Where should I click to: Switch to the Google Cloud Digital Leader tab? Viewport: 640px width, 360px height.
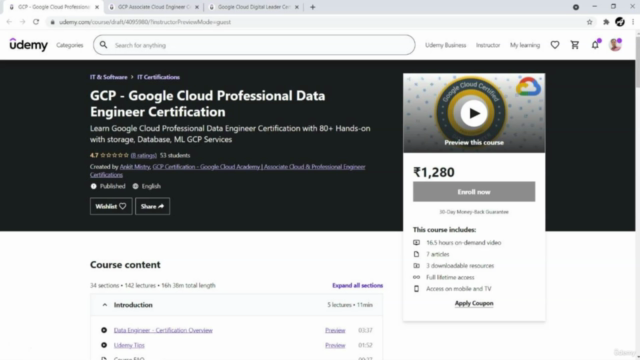[253, 7]
